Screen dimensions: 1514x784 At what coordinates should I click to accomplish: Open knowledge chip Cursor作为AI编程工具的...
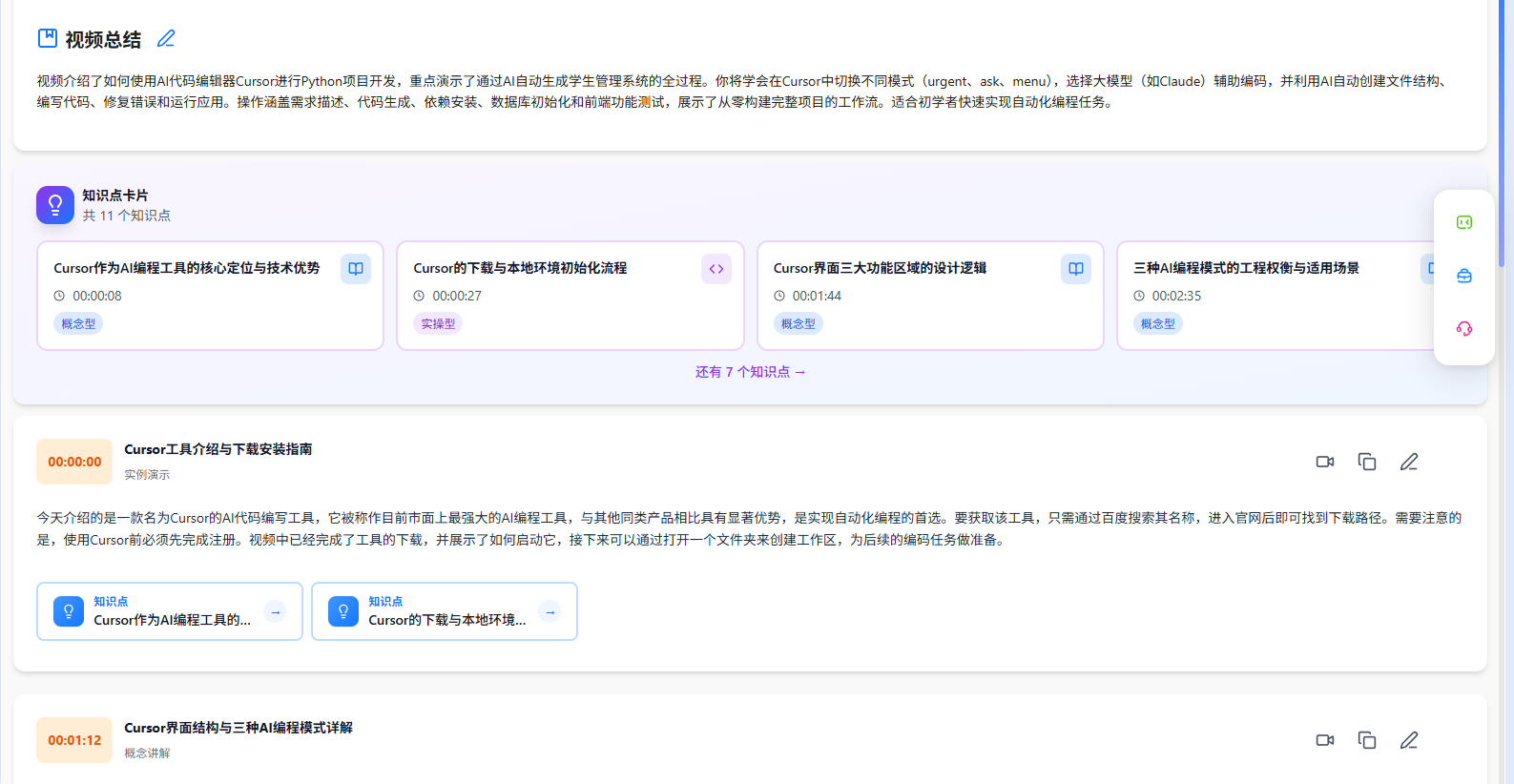coord(170,611)
